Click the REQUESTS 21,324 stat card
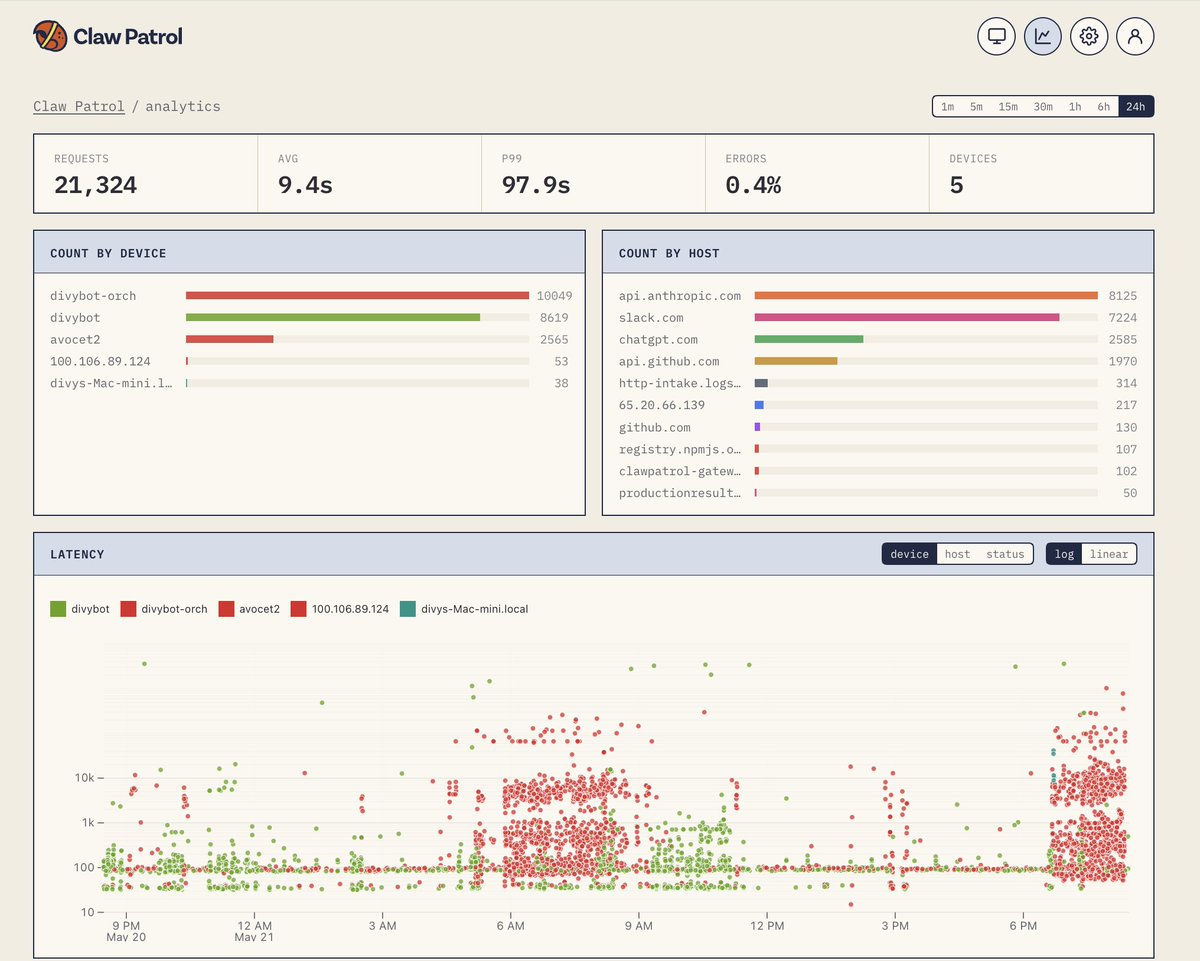Screen dimensions: 1200x961 (x=146, y=174)
